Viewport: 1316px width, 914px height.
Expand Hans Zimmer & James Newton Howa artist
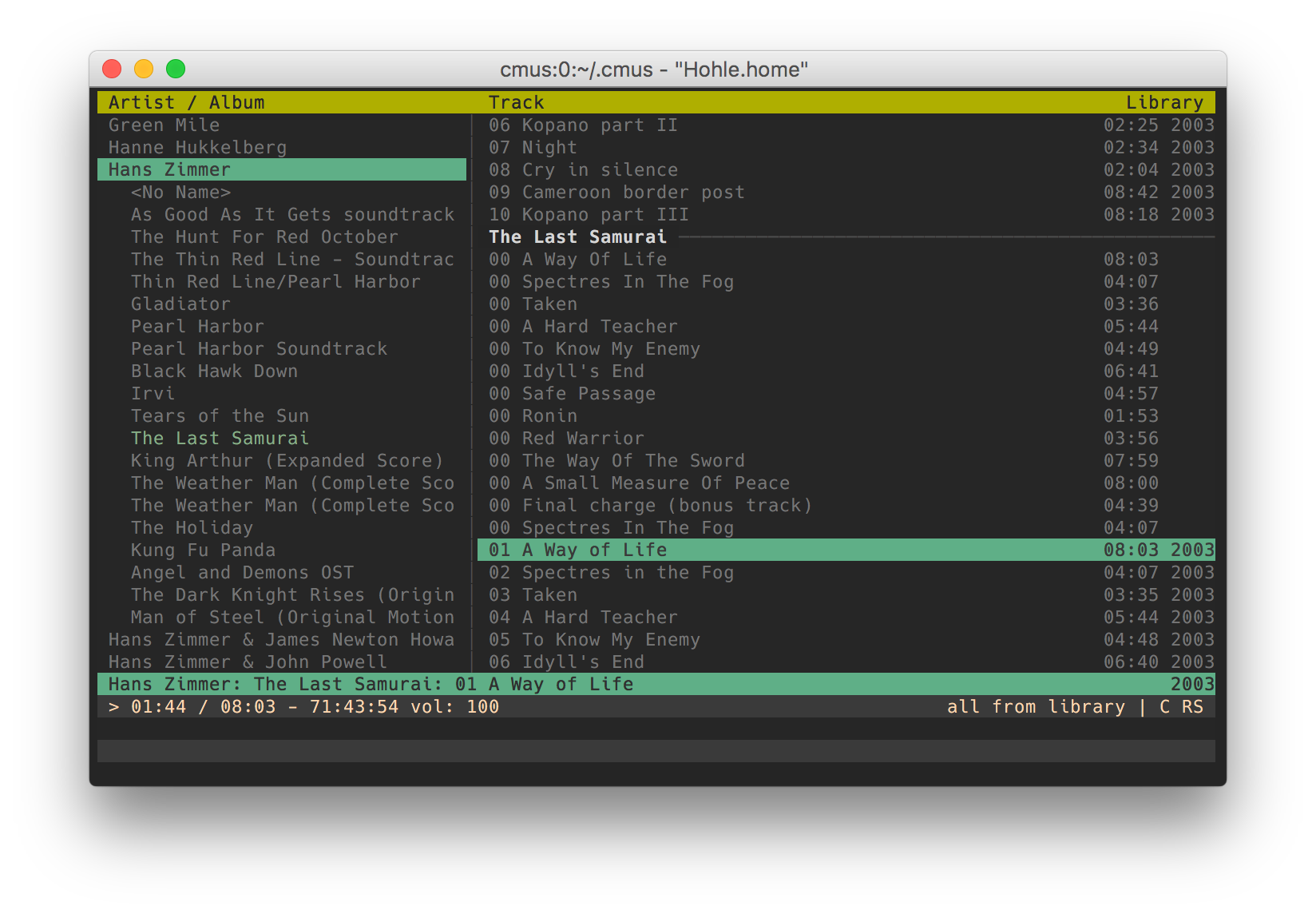282,639
